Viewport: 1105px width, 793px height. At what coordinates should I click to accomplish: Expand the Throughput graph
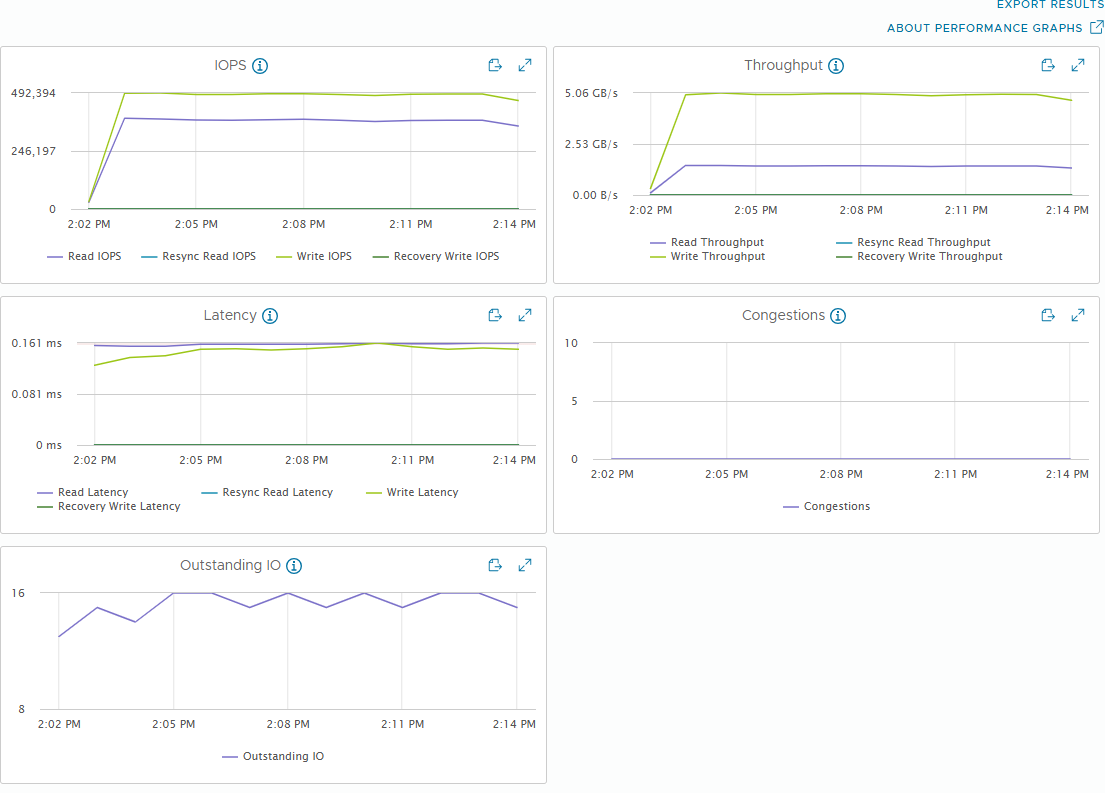coord(1078,66)
